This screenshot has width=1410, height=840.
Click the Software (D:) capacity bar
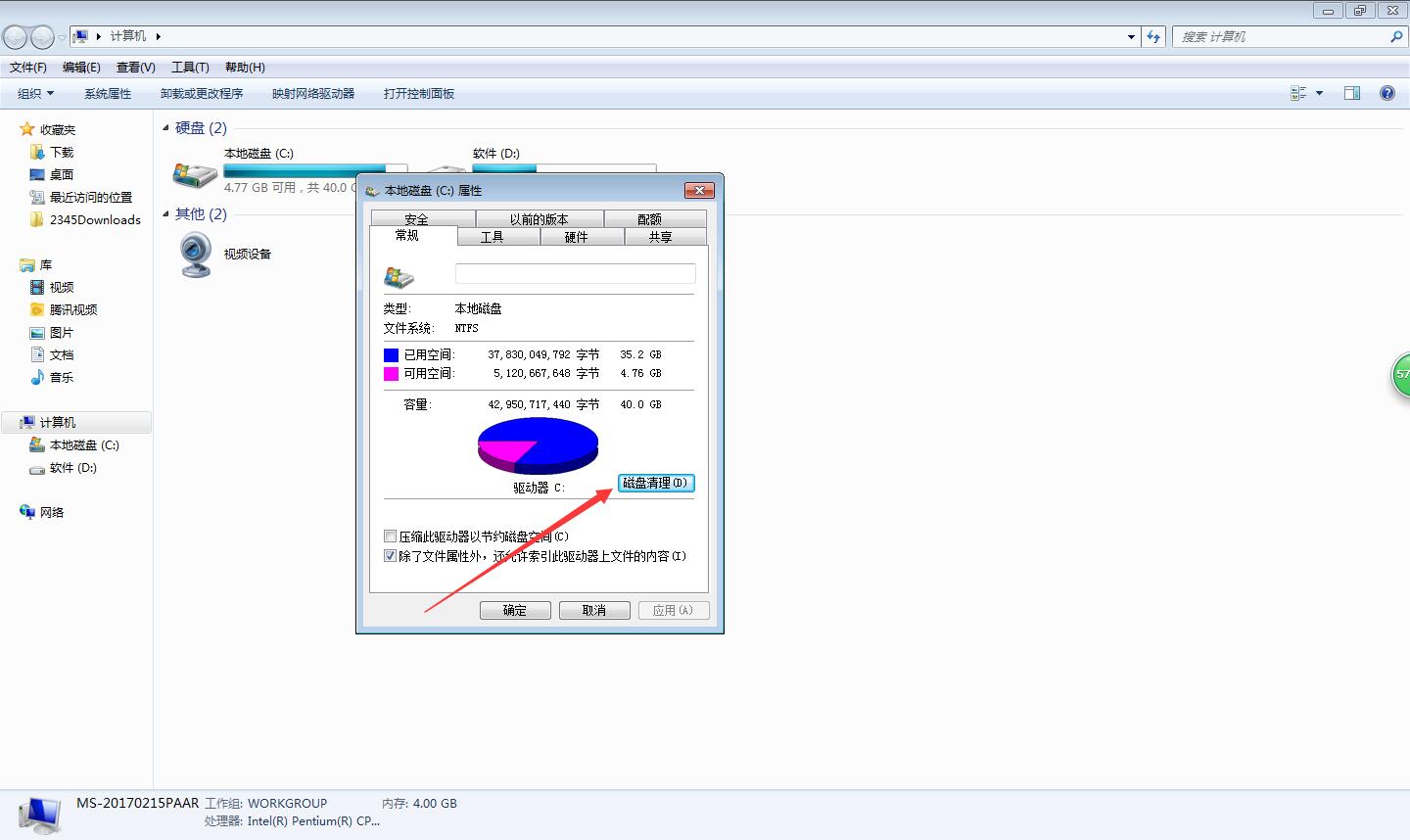564,168
